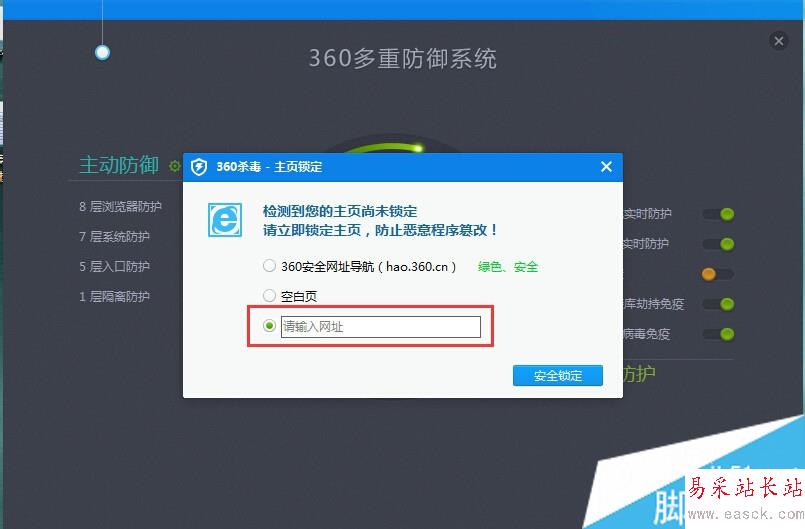805x529 pixels.
Task: Click the 请输入网址 address input field
Action: pyautogui.click(x=380, y=327)
